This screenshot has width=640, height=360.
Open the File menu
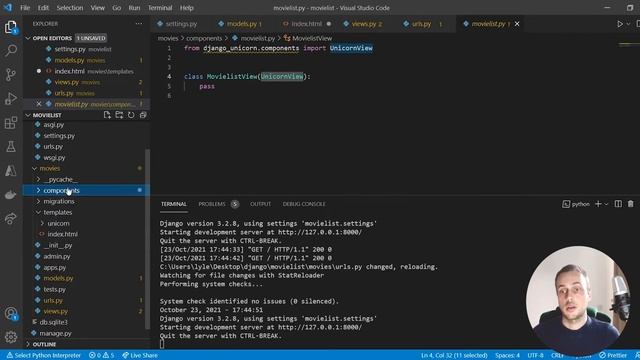click(25, 8)
